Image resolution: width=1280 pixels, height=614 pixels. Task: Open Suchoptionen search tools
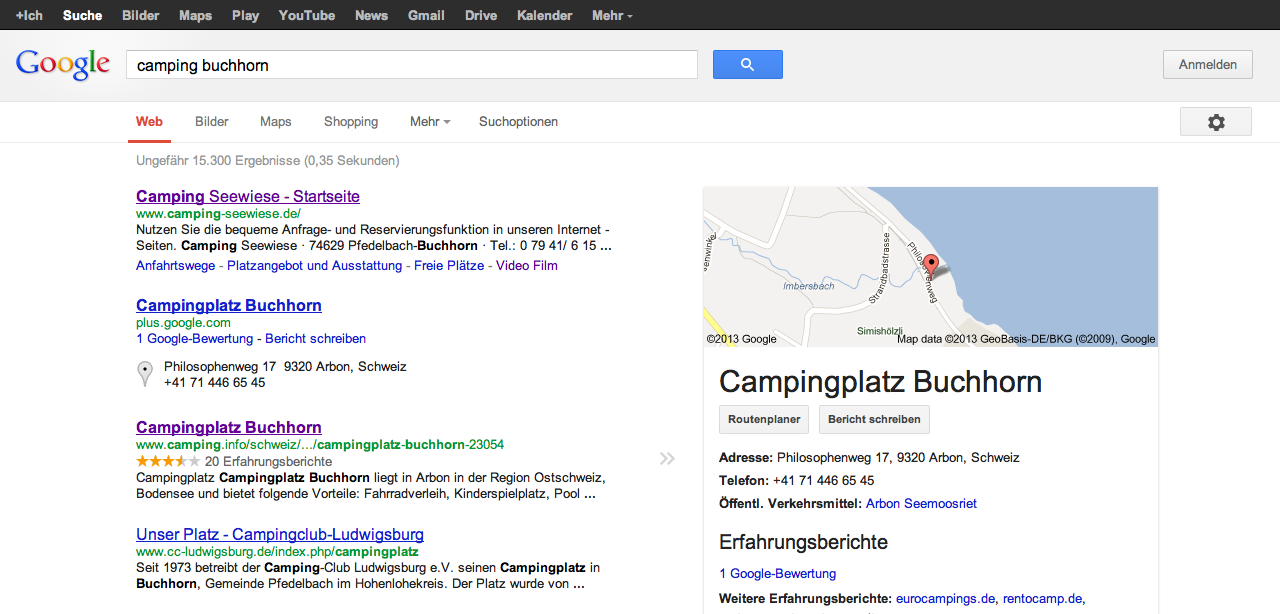[x=518, y=122]
